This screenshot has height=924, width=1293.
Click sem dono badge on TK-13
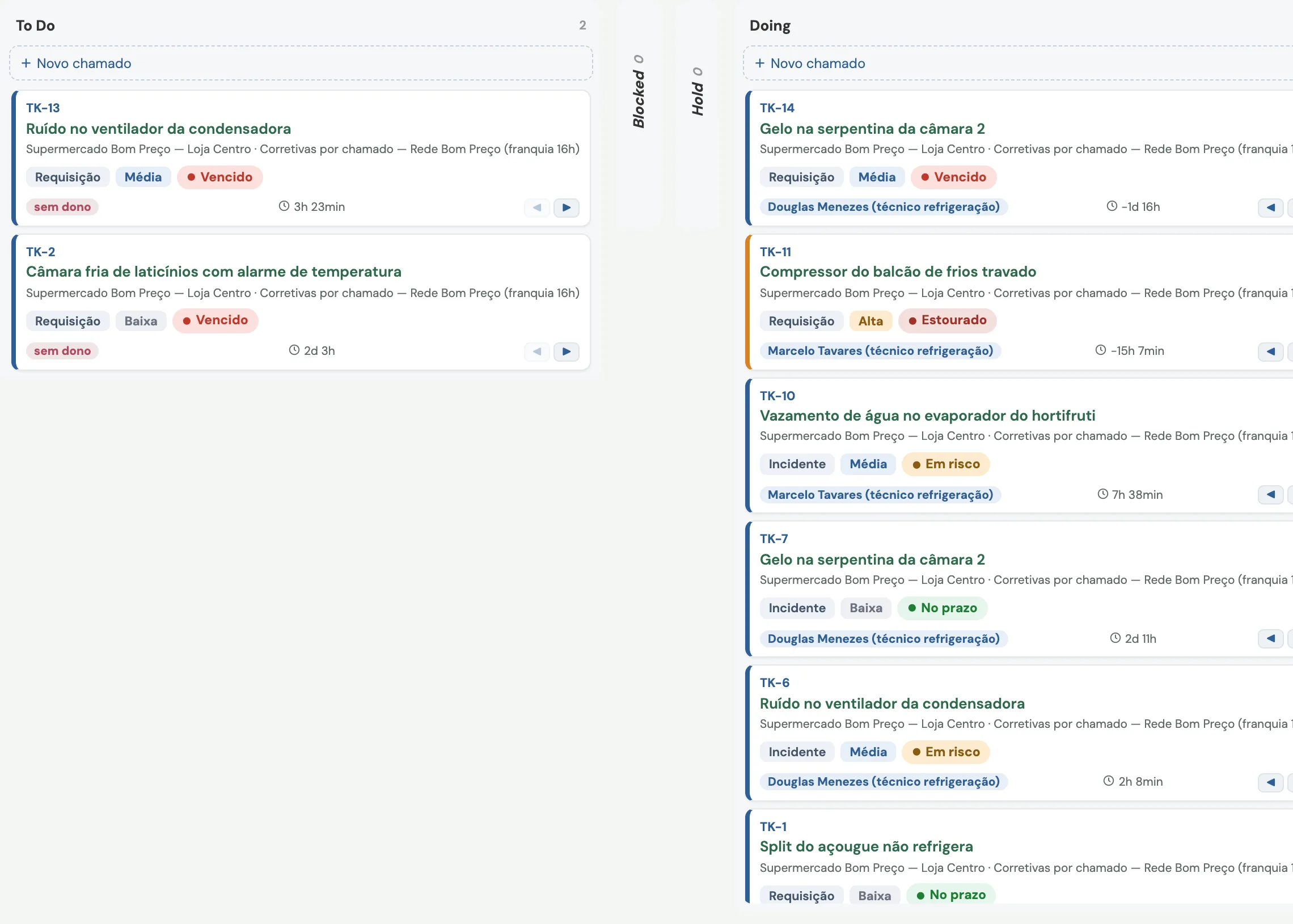62,207
